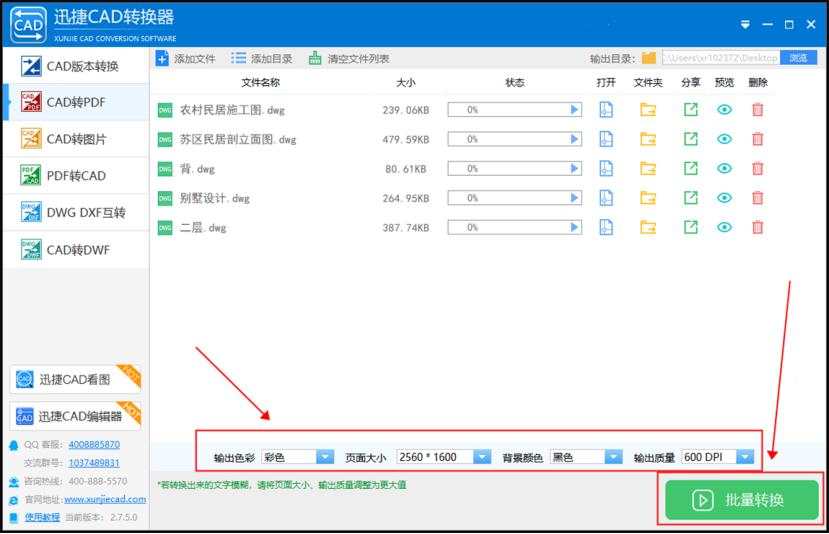Screen dimensions: 829x534
Task: Open file icon for 农村民居施工图.dwg
Action: coord(606,110)
